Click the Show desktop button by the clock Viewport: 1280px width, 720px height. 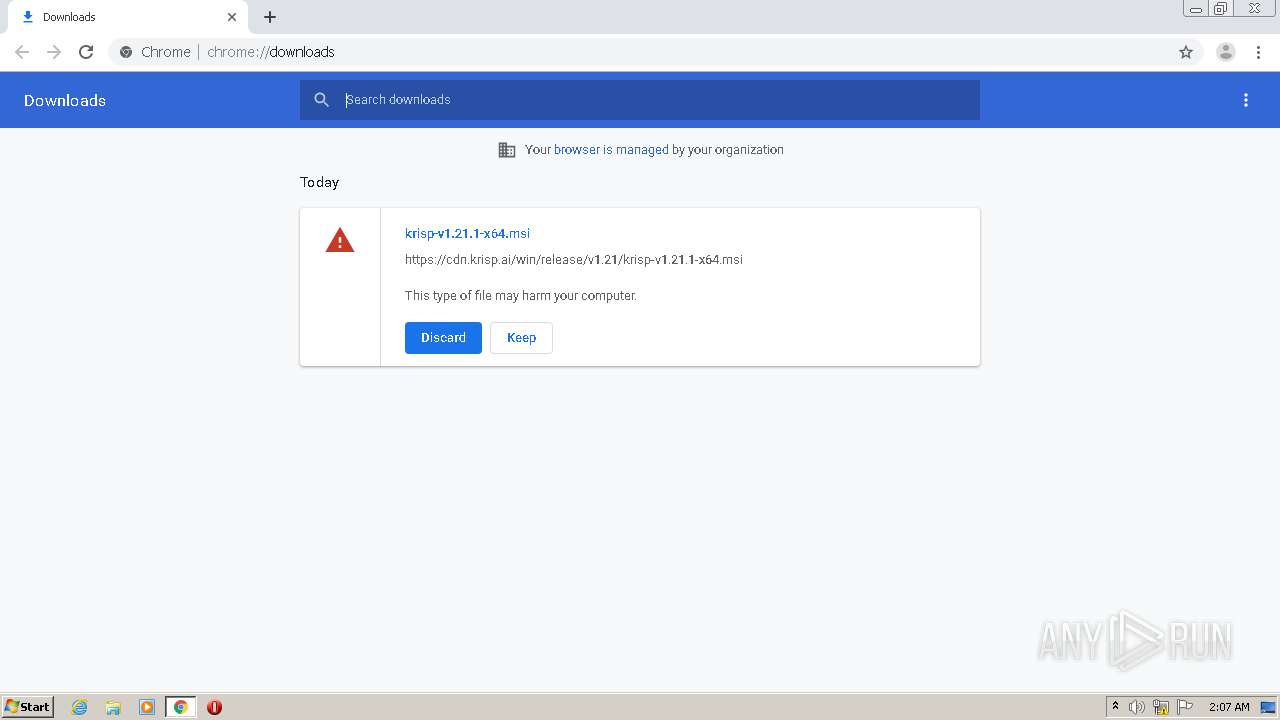pos(1269,707)
